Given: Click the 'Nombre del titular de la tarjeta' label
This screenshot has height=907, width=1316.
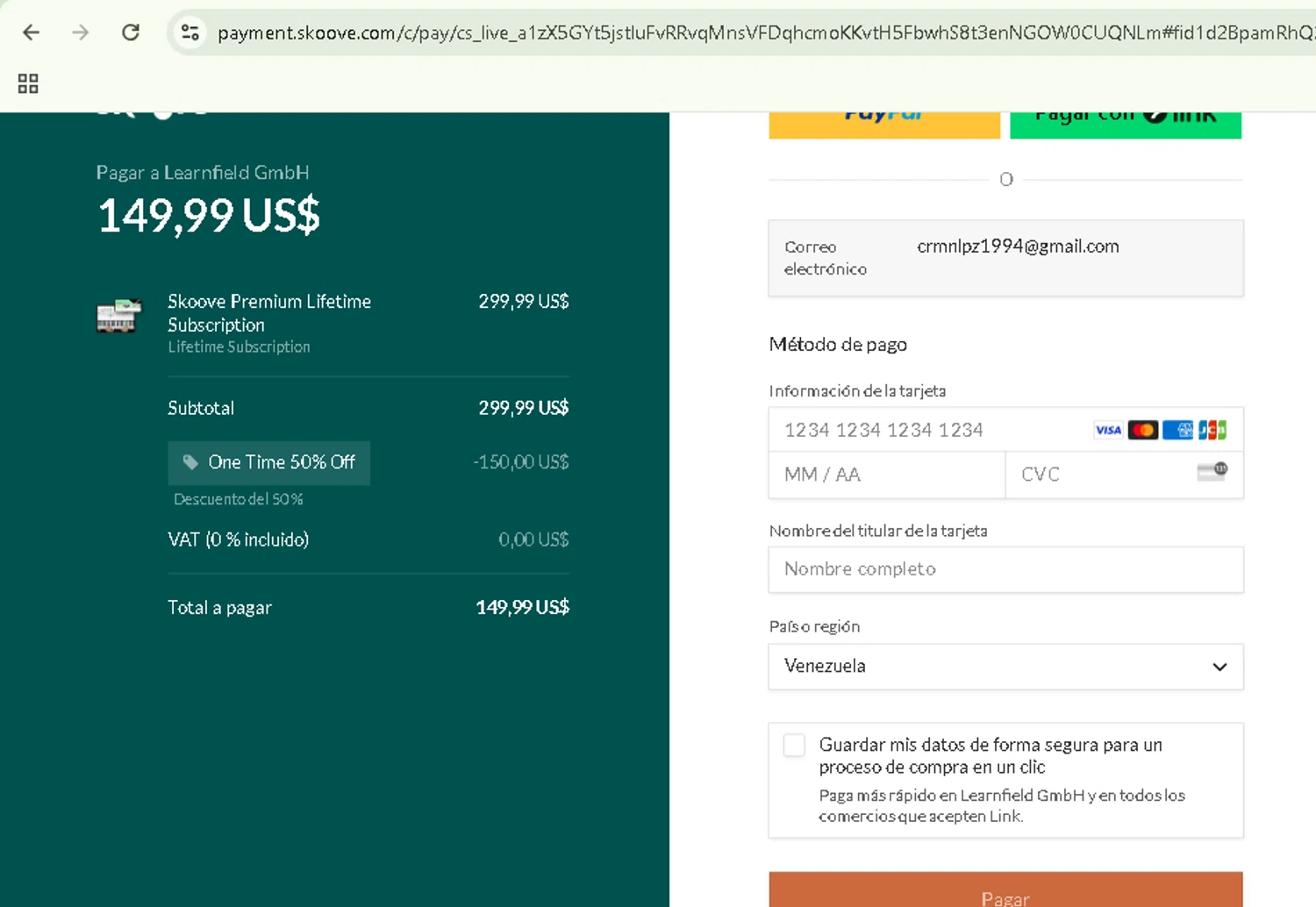Looking at the screenshot, I should (878, 531).
